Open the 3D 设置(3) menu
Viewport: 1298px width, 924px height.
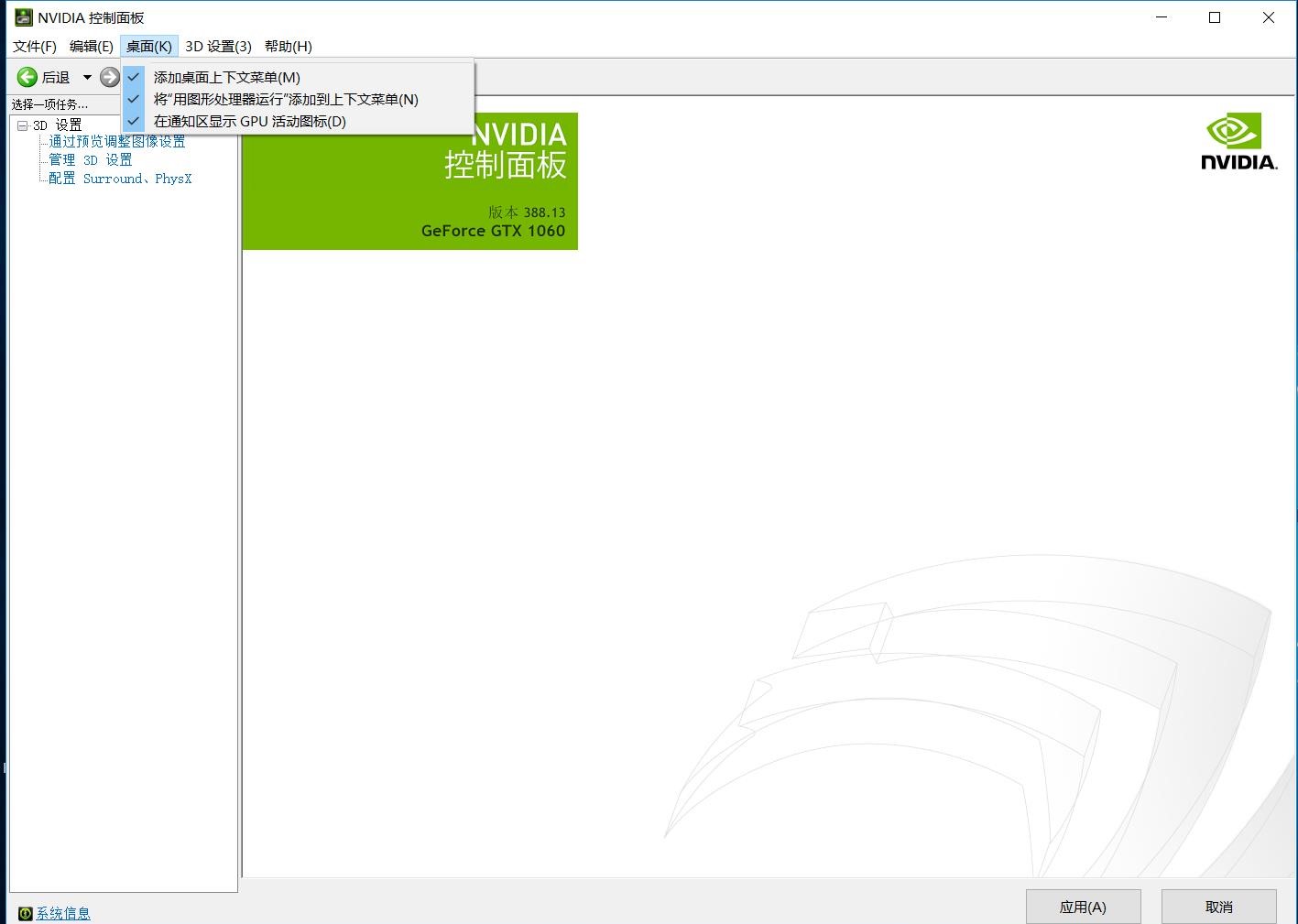pos(218,47)
